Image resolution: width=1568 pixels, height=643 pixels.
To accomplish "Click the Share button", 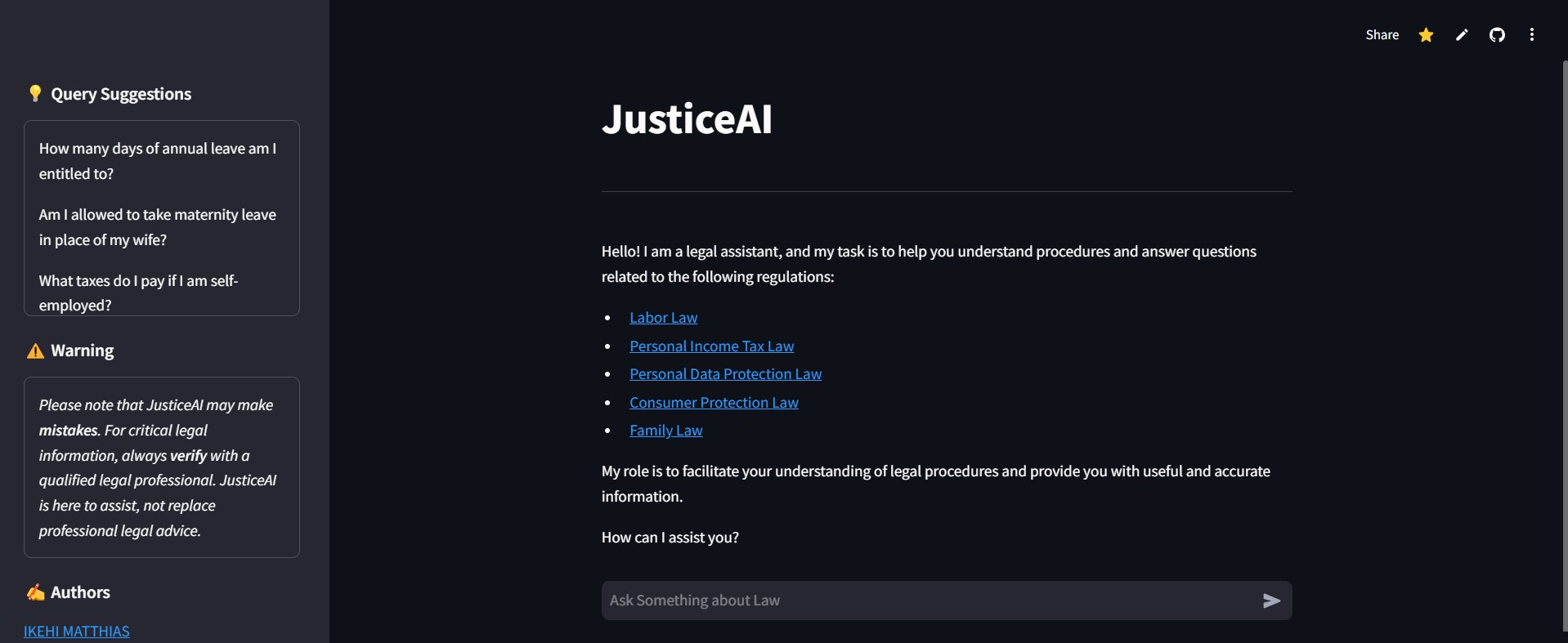I will point(1382,34).
